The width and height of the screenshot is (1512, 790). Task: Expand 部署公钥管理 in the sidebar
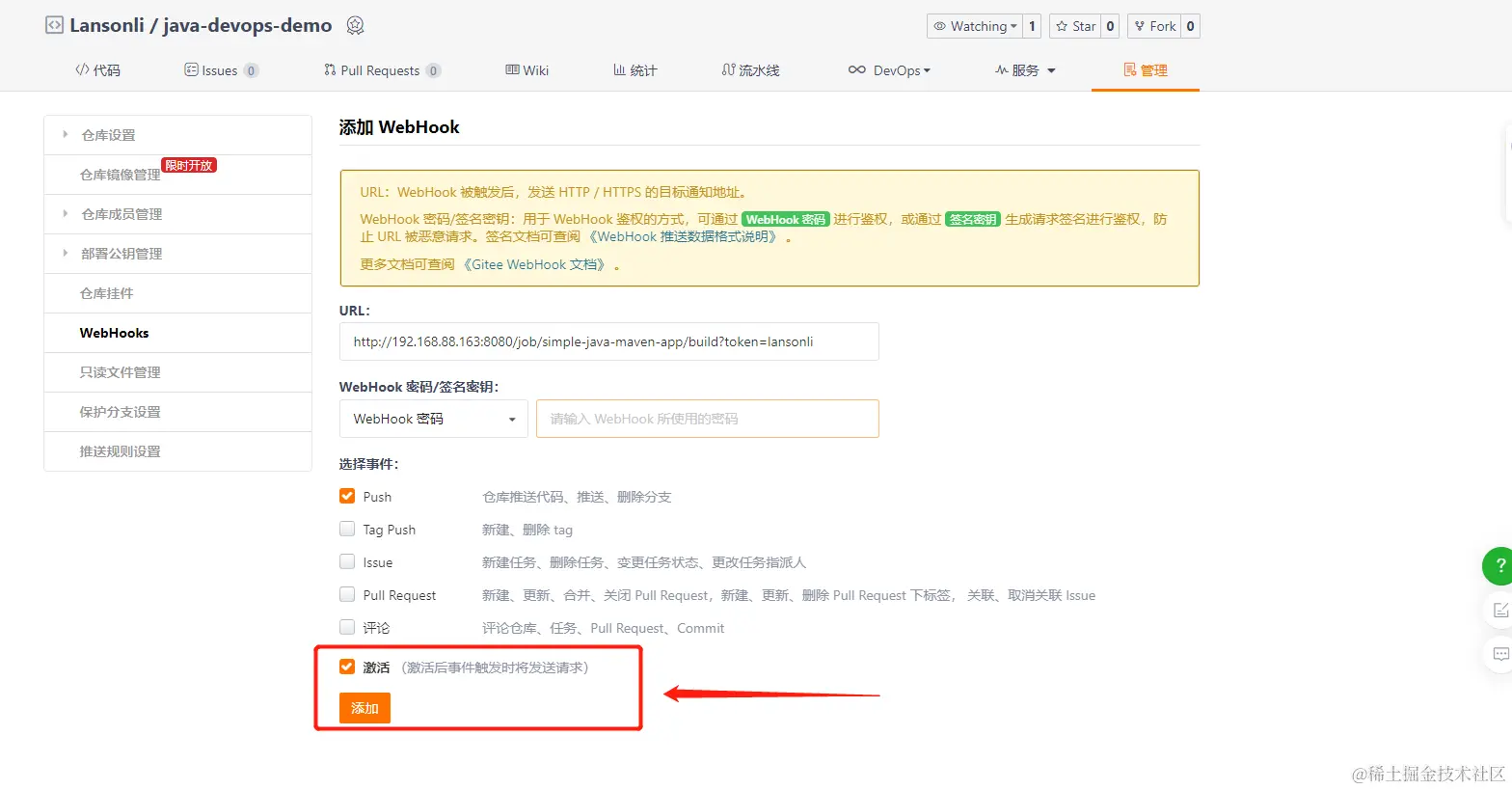click(178, 254)
